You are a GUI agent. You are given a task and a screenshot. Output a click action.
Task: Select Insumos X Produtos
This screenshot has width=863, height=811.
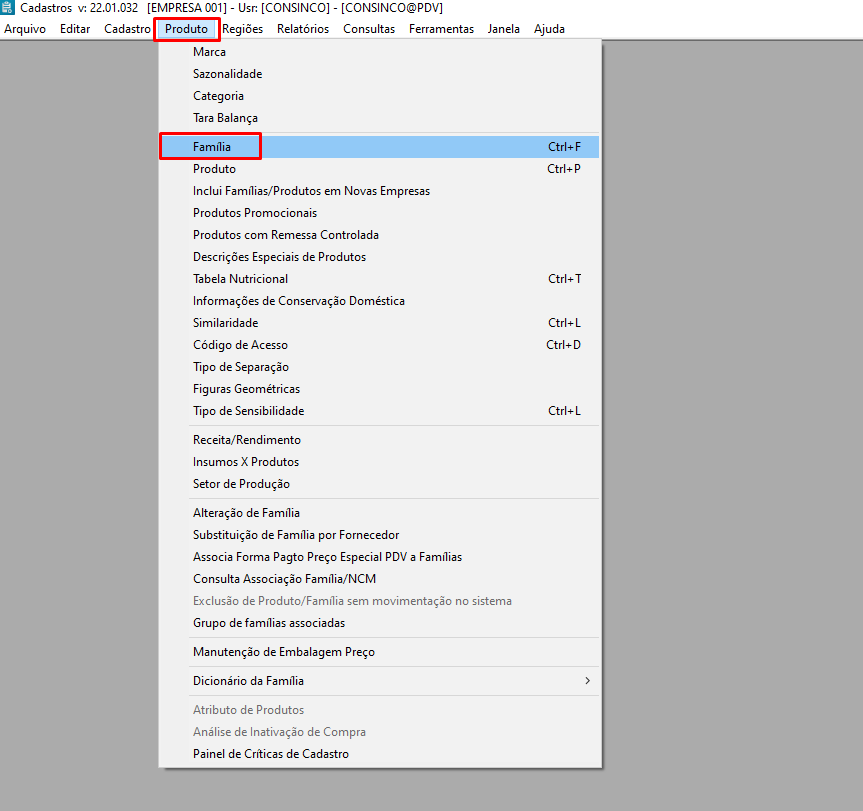click(x=379, y=462)
